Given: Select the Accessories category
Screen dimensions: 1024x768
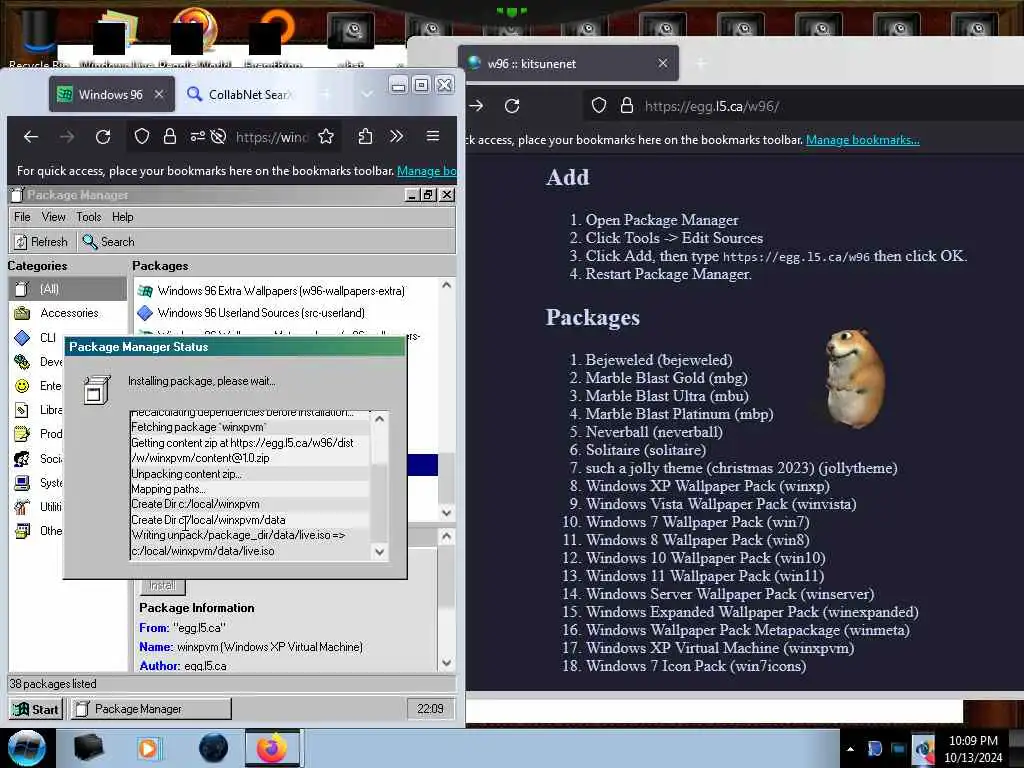Looking at the screenshot, I should click(x=68, y=313).
